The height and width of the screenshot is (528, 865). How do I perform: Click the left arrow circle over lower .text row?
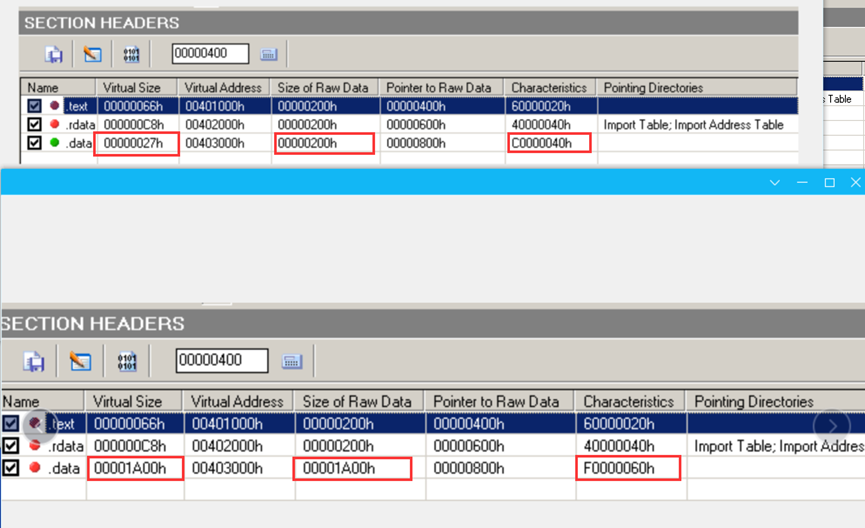pos(40,424)
